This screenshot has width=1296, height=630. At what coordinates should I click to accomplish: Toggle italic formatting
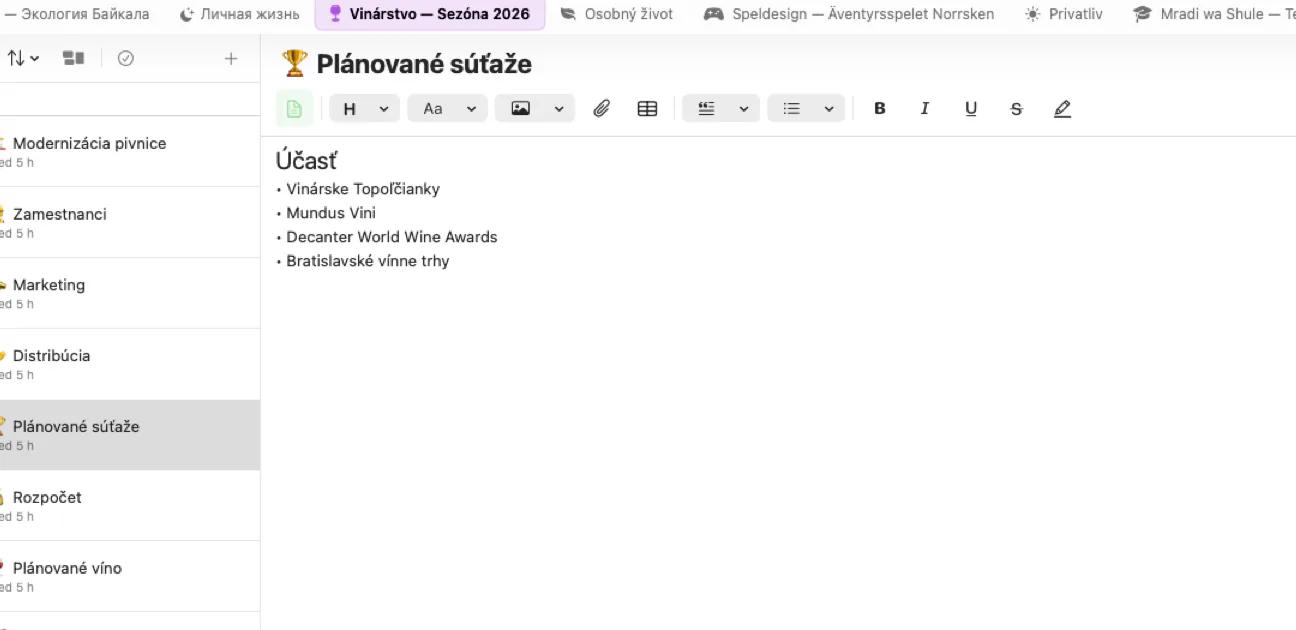[925, 109]
